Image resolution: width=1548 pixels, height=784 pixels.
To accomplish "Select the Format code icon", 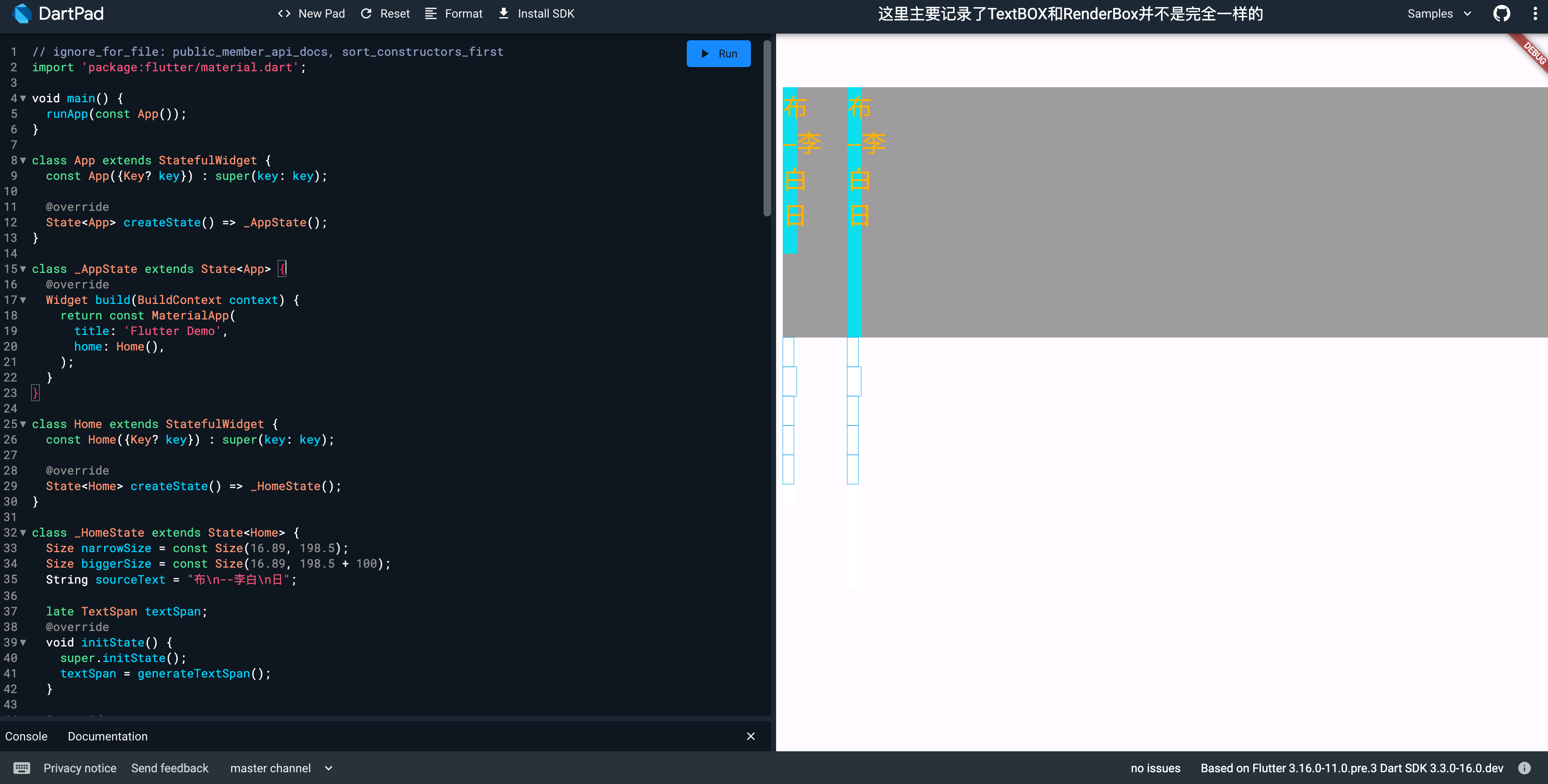I will 430,13.
